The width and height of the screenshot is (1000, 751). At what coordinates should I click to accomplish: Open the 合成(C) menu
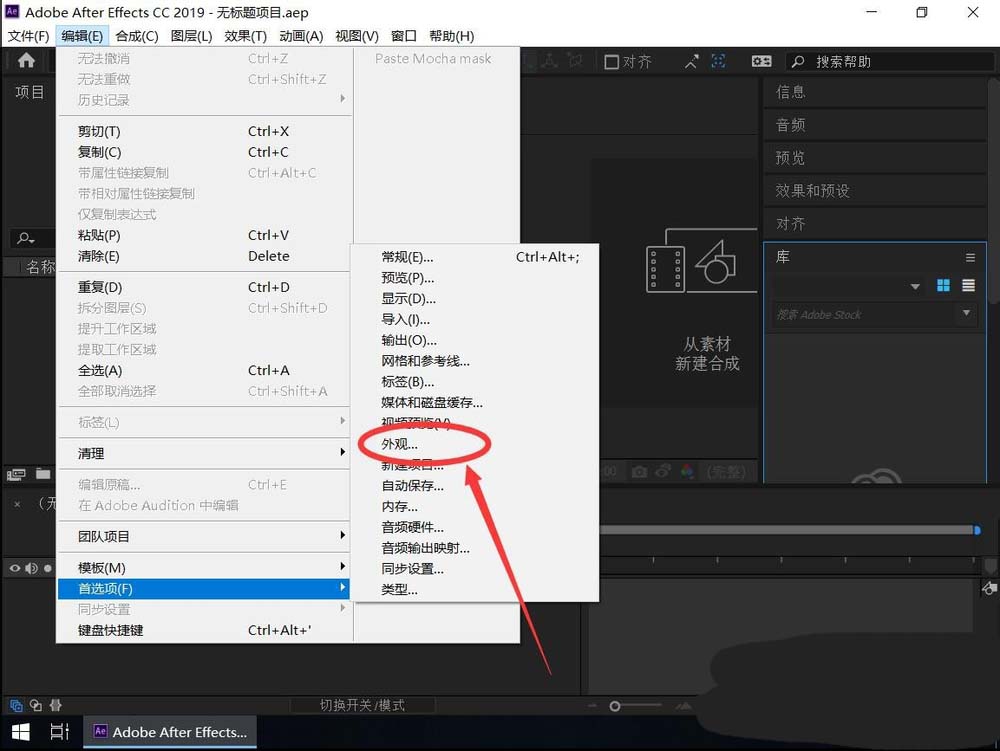[x=137, y=36]
